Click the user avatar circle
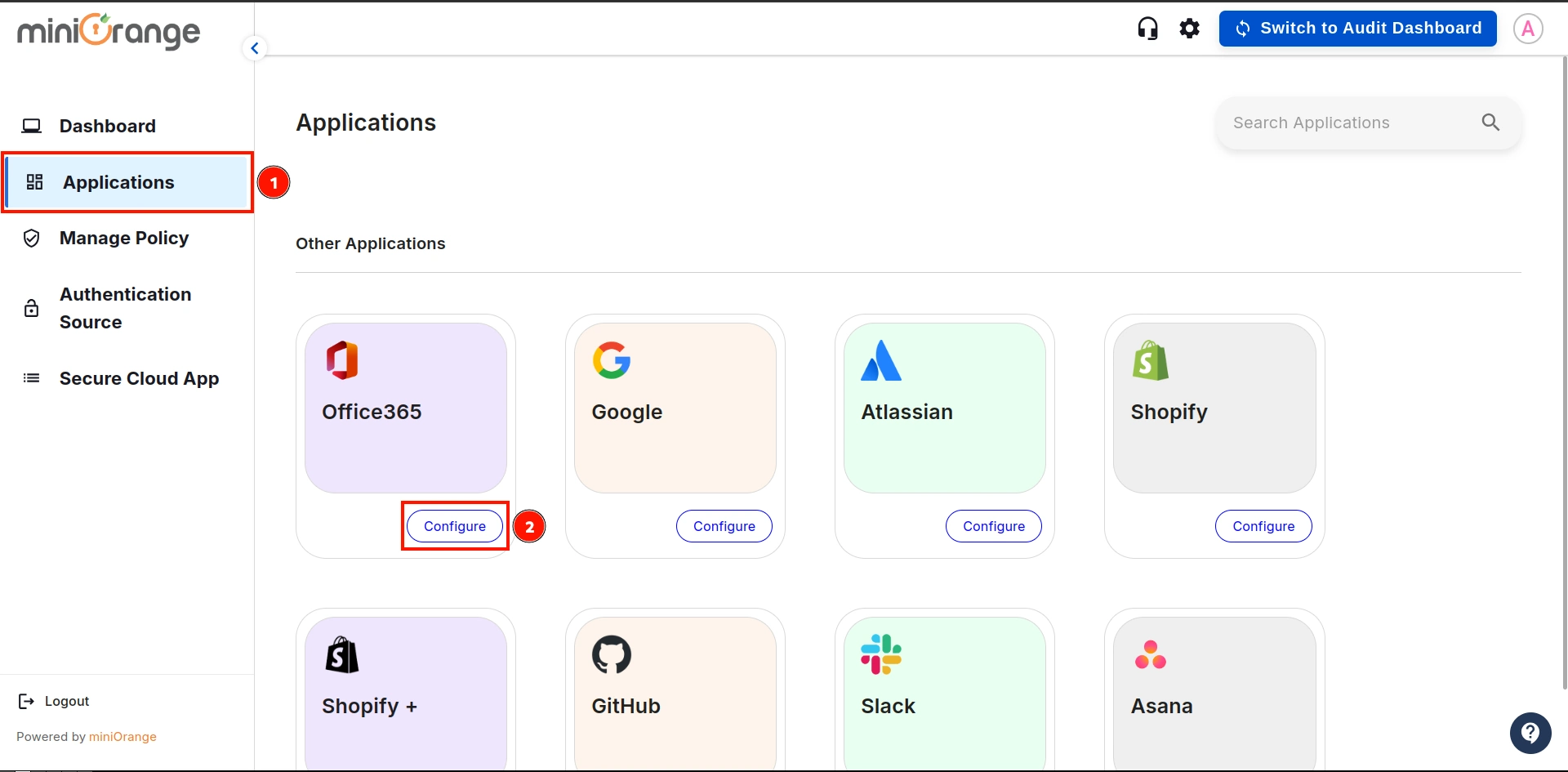Viewport: 1568px width, 772px height. pos(1528,28)
